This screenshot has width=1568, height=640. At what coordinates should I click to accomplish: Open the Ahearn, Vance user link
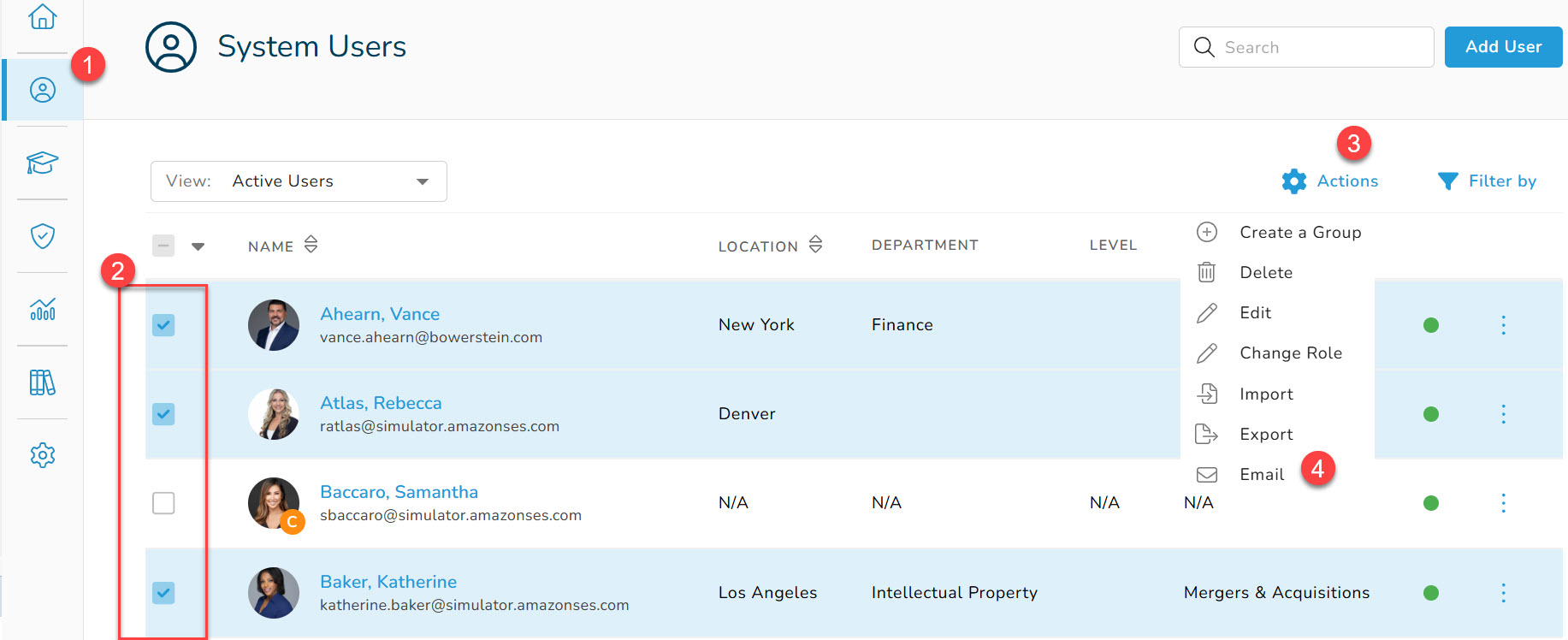[380, 314]
